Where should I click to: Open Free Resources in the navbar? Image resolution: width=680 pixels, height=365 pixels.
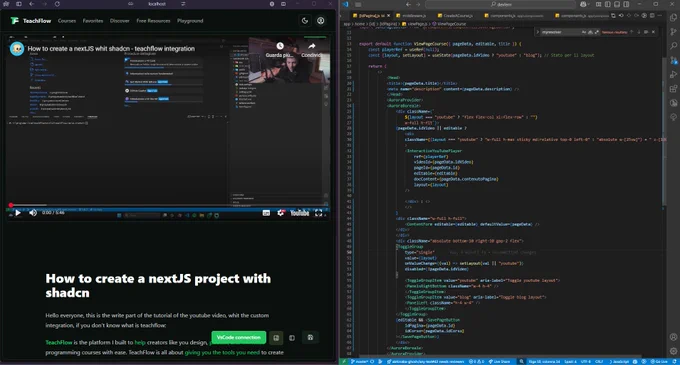[x=153, y=21]
